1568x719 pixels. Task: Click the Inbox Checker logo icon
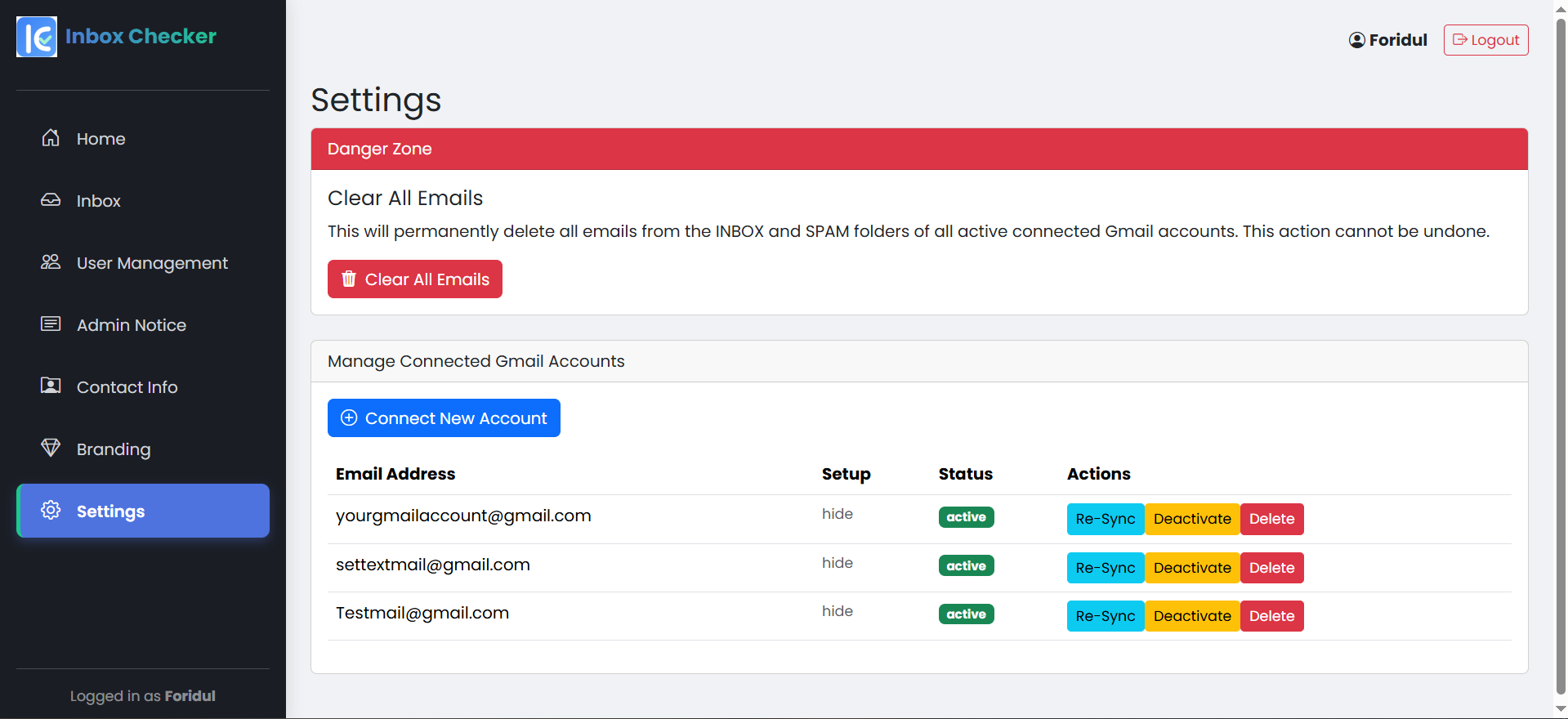[37, 37]
